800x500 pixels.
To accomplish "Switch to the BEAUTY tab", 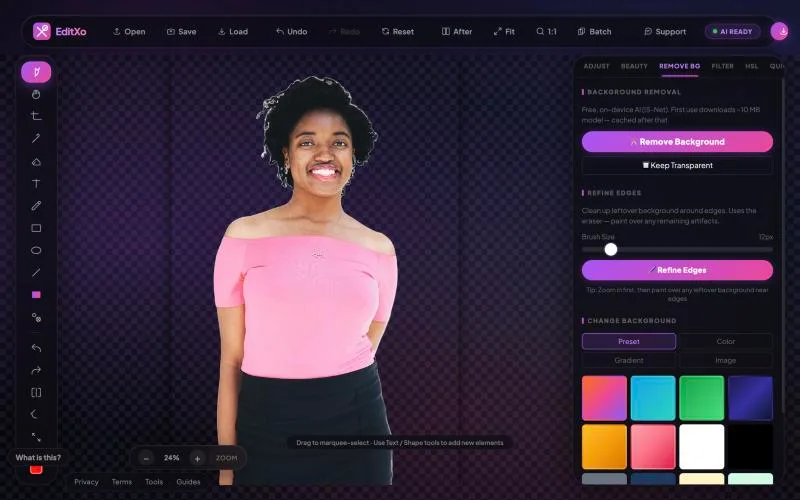I will point(634,66).
